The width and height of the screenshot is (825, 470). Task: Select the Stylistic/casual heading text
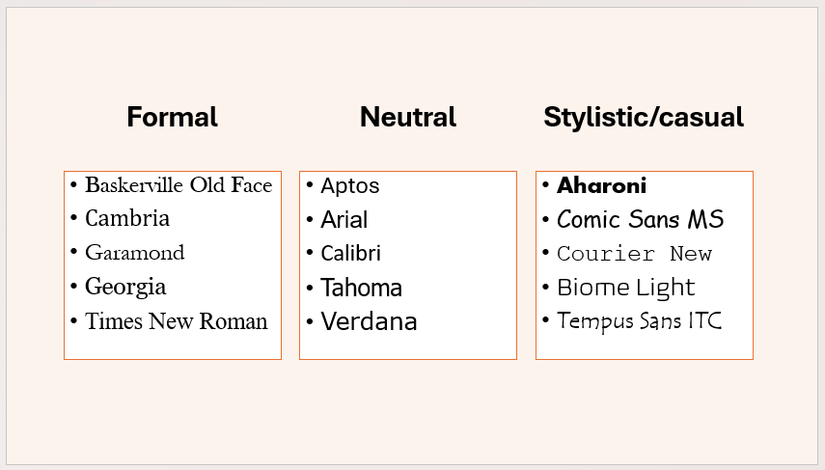(643, 117)
